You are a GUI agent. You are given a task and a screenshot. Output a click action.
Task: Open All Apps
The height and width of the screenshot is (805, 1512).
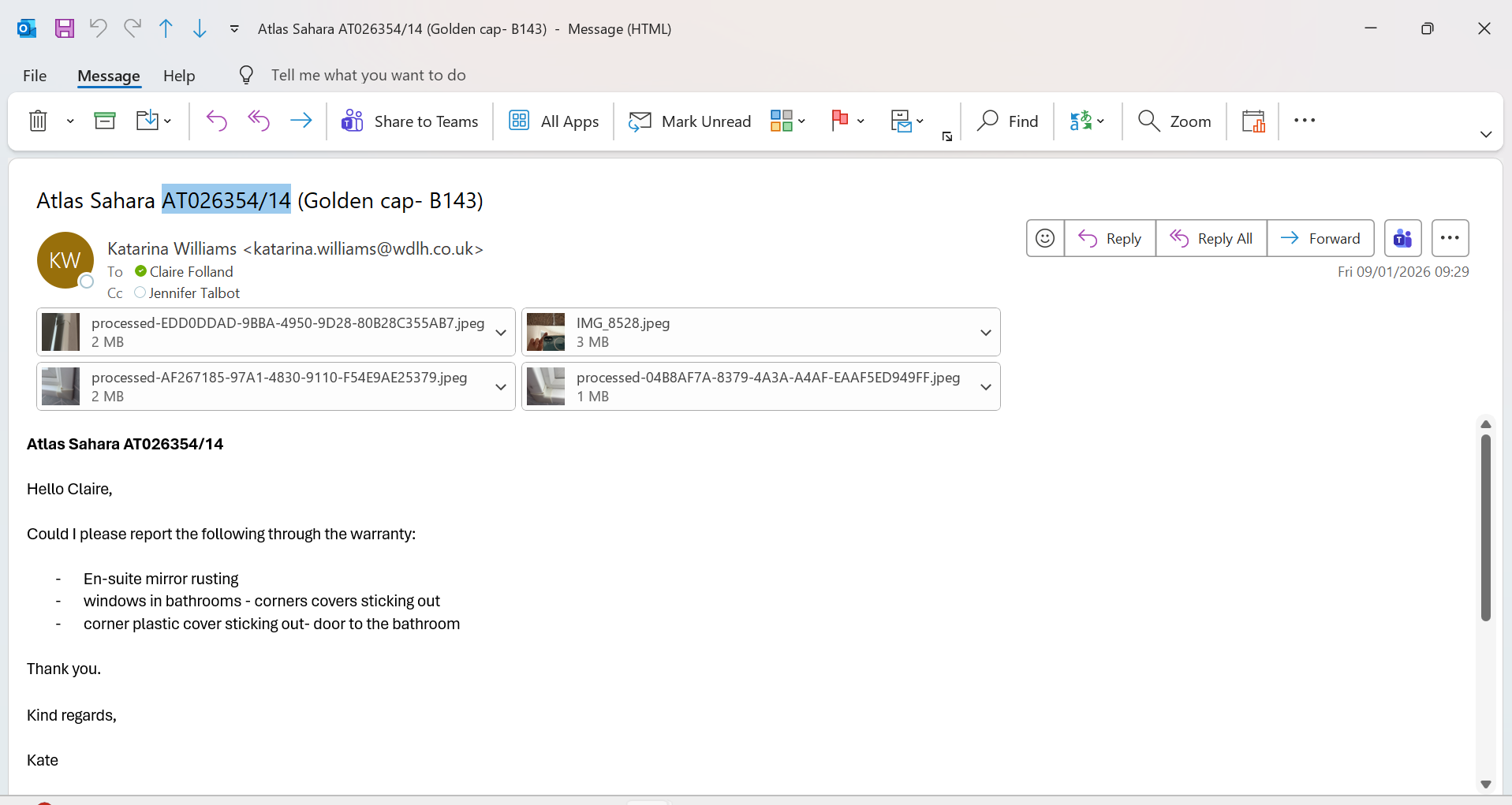[554, 121]
